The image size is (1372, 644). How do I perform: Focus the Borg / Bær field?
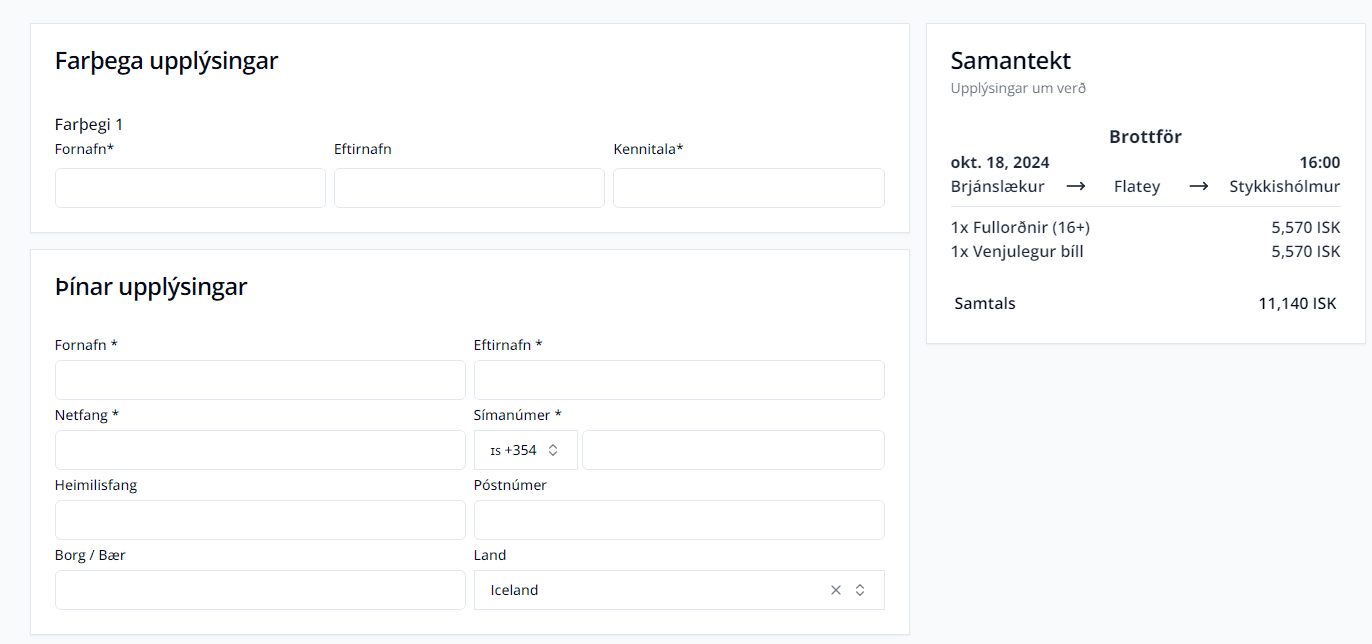click(260, 590)
